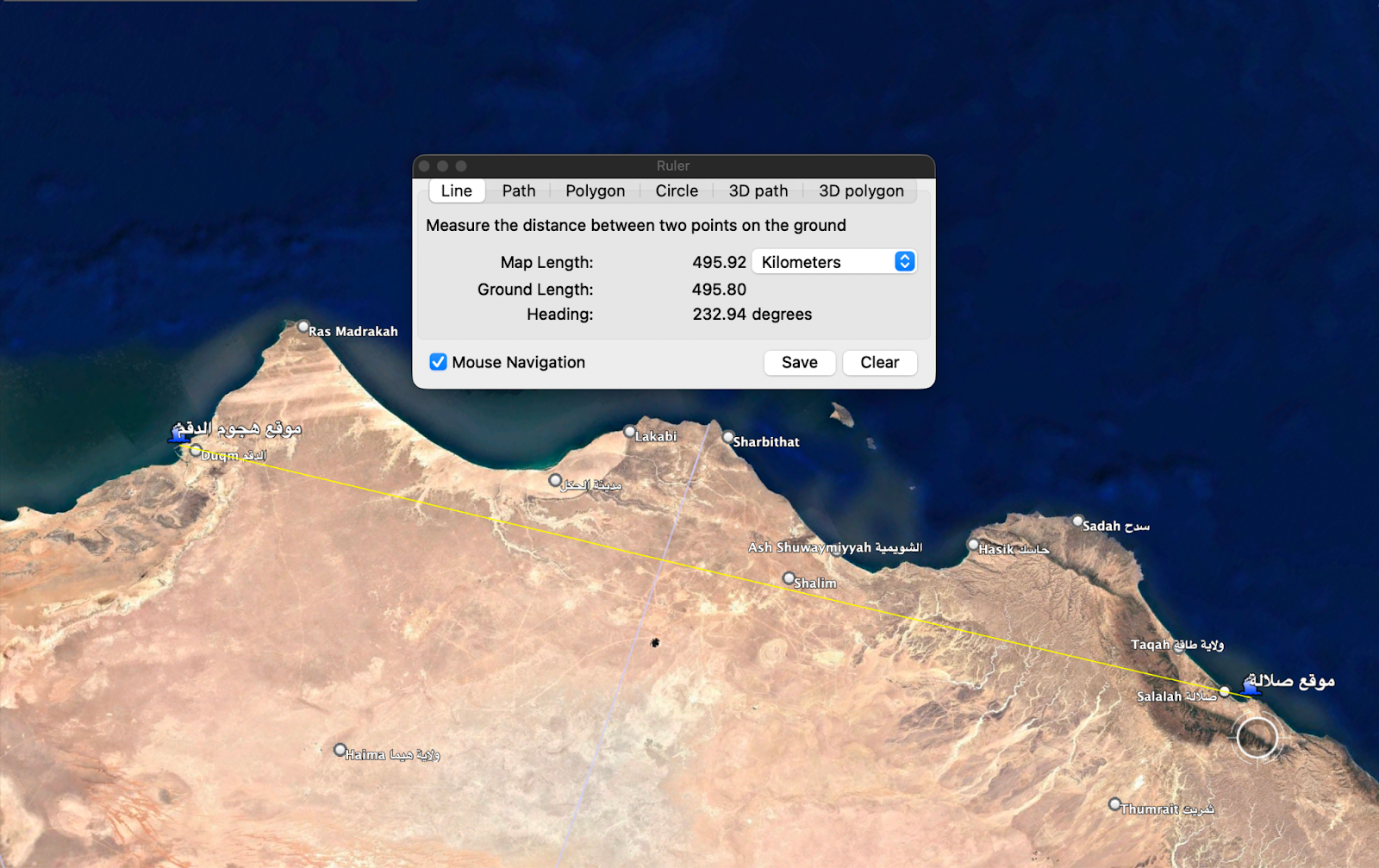Click the blue placemark pin near Salalah
Screen dimensions: 1379x868
[x=1251, y=685]
